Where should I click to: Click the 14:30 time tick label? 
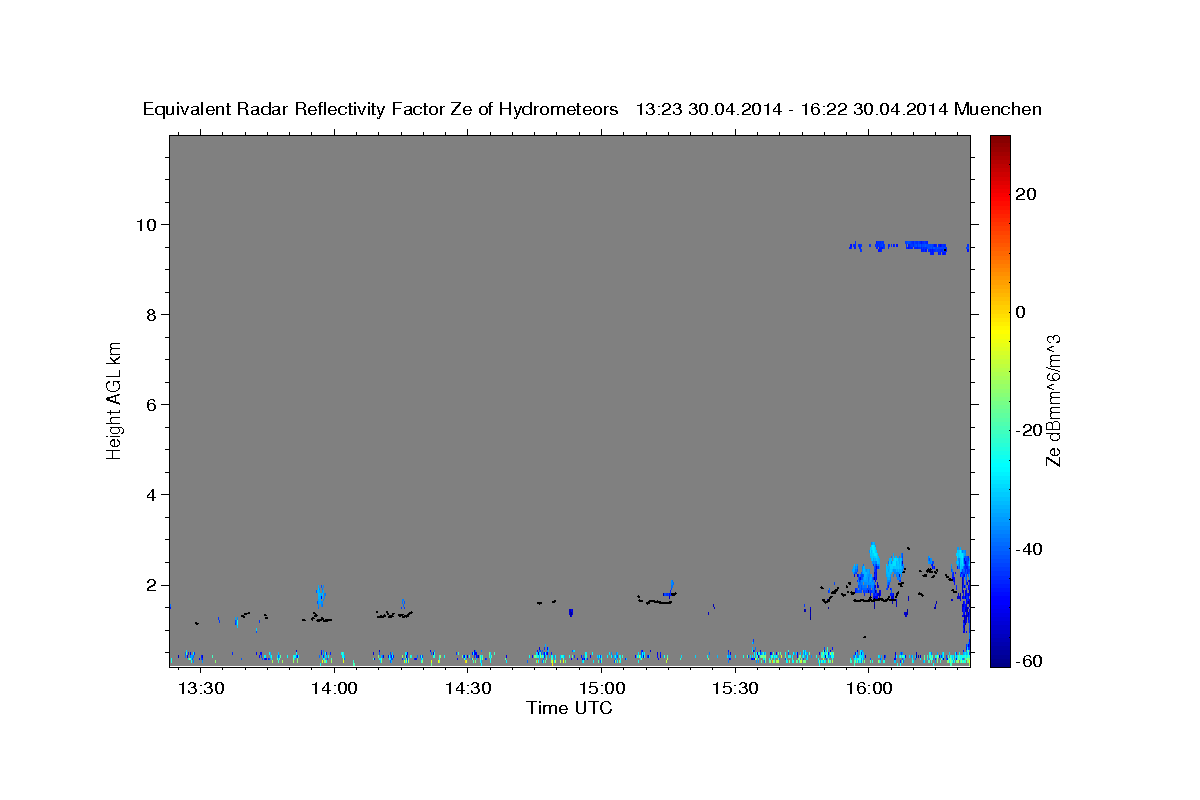pyautogui.click(x=468, y=689)
